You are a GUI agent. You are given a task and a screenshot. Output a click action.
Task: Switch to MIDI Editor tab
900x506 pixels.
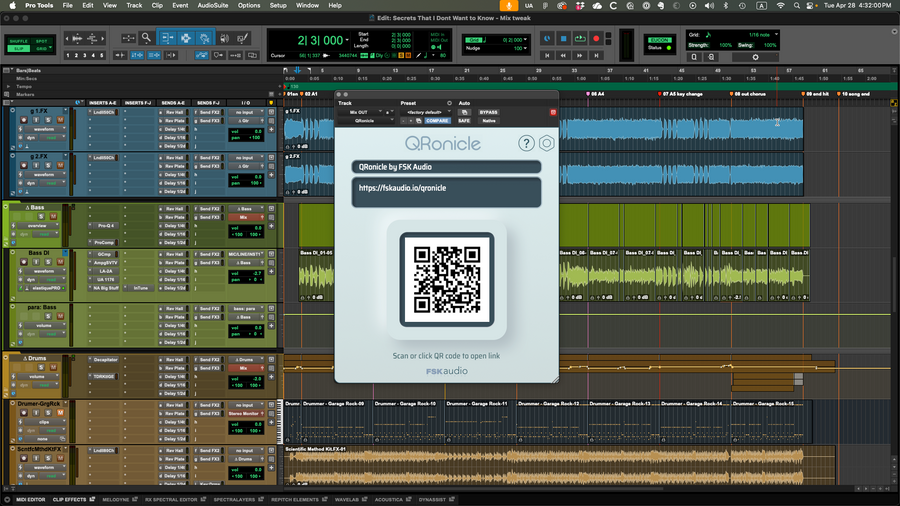[30, 500]
